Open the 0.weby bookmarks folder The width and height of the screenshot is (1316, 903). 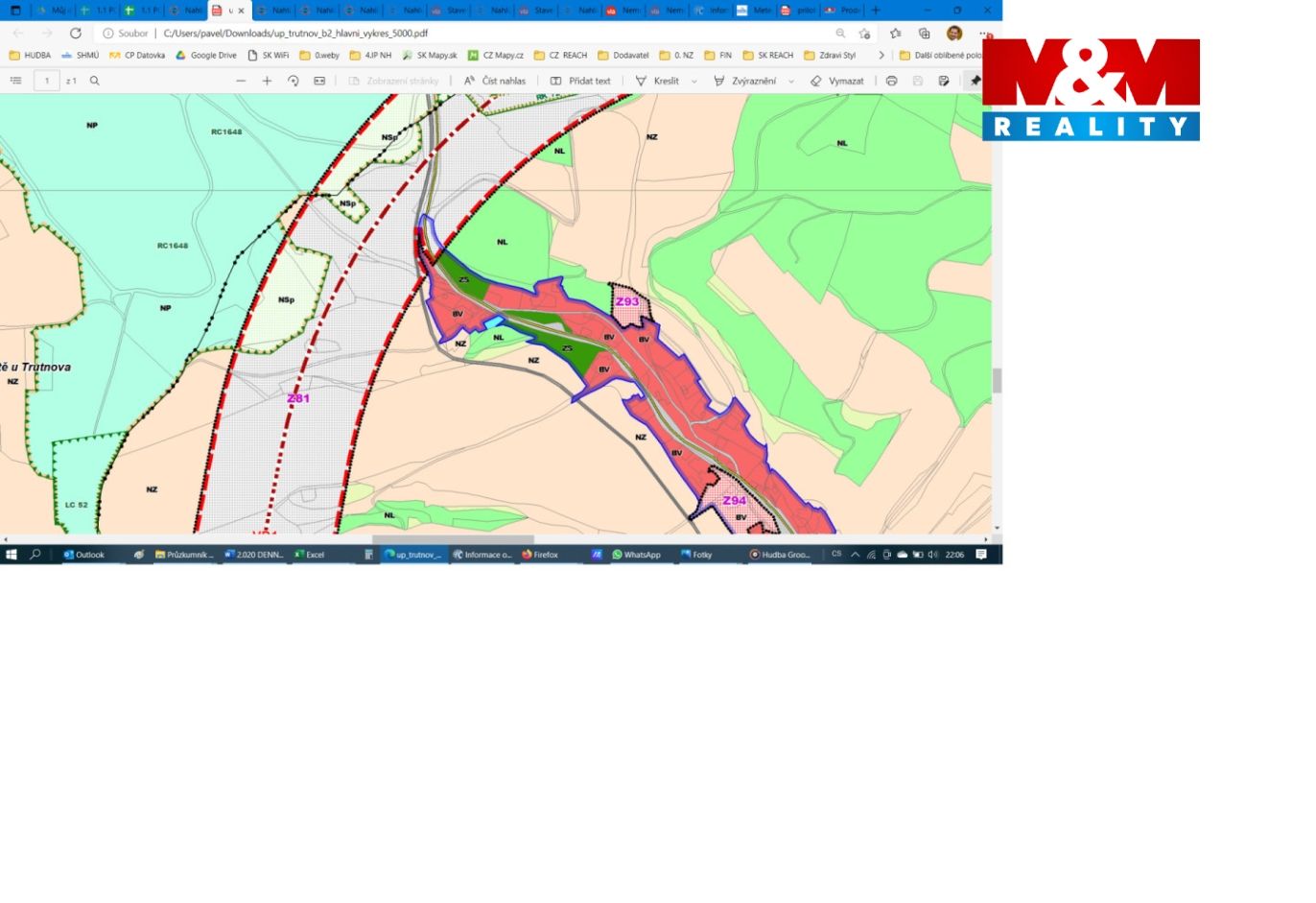319,56
